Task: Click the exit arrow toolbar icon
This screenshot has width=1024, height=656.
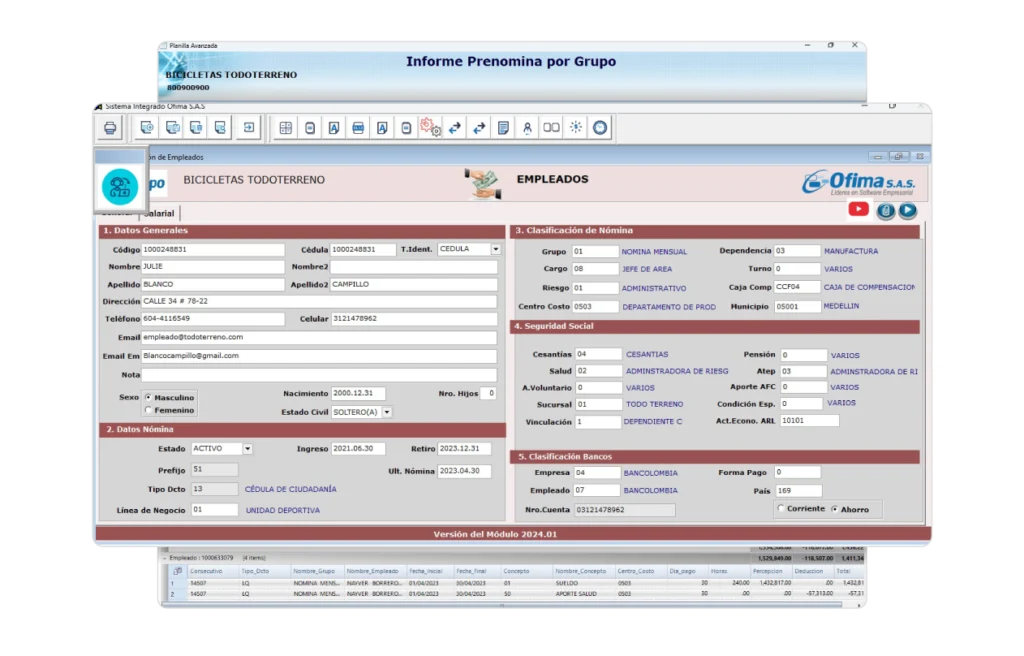Action: (x=249, y=127)
